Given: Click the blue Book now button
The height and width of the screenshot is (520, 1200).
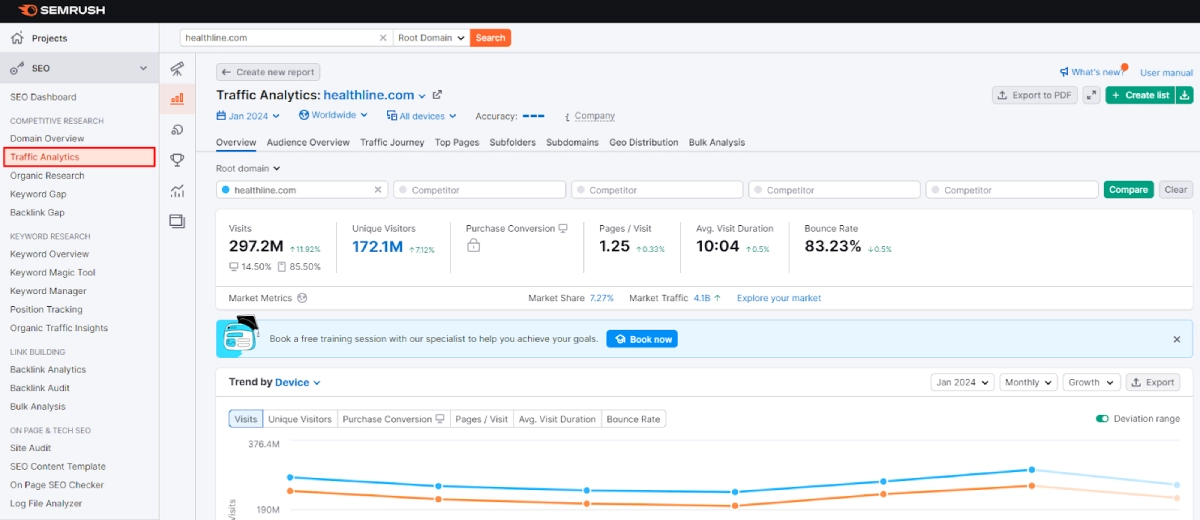Looking at the screenshot, I should point(642,339).
